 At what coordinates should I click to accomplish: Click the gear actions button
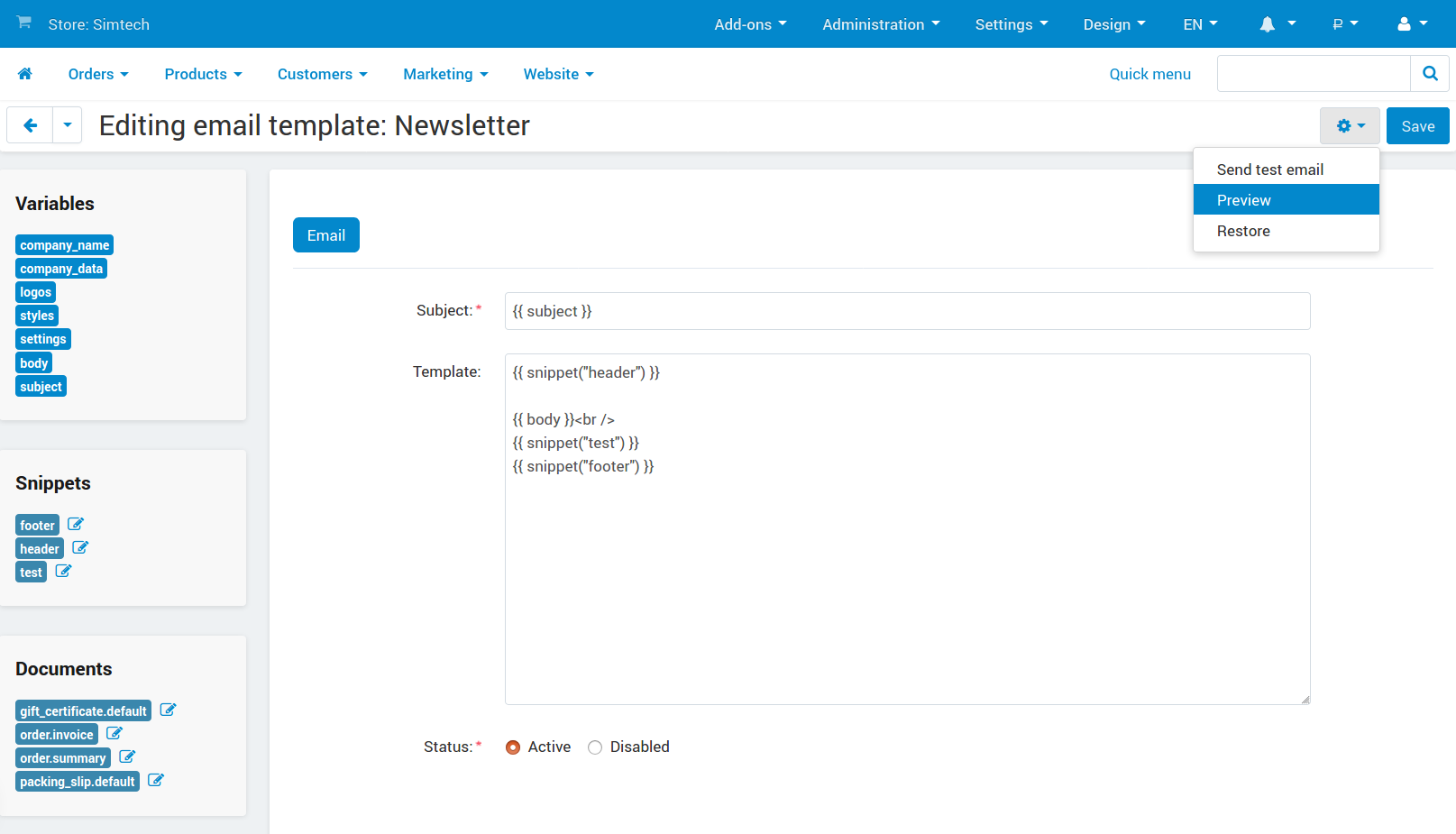pos(1350,126)
